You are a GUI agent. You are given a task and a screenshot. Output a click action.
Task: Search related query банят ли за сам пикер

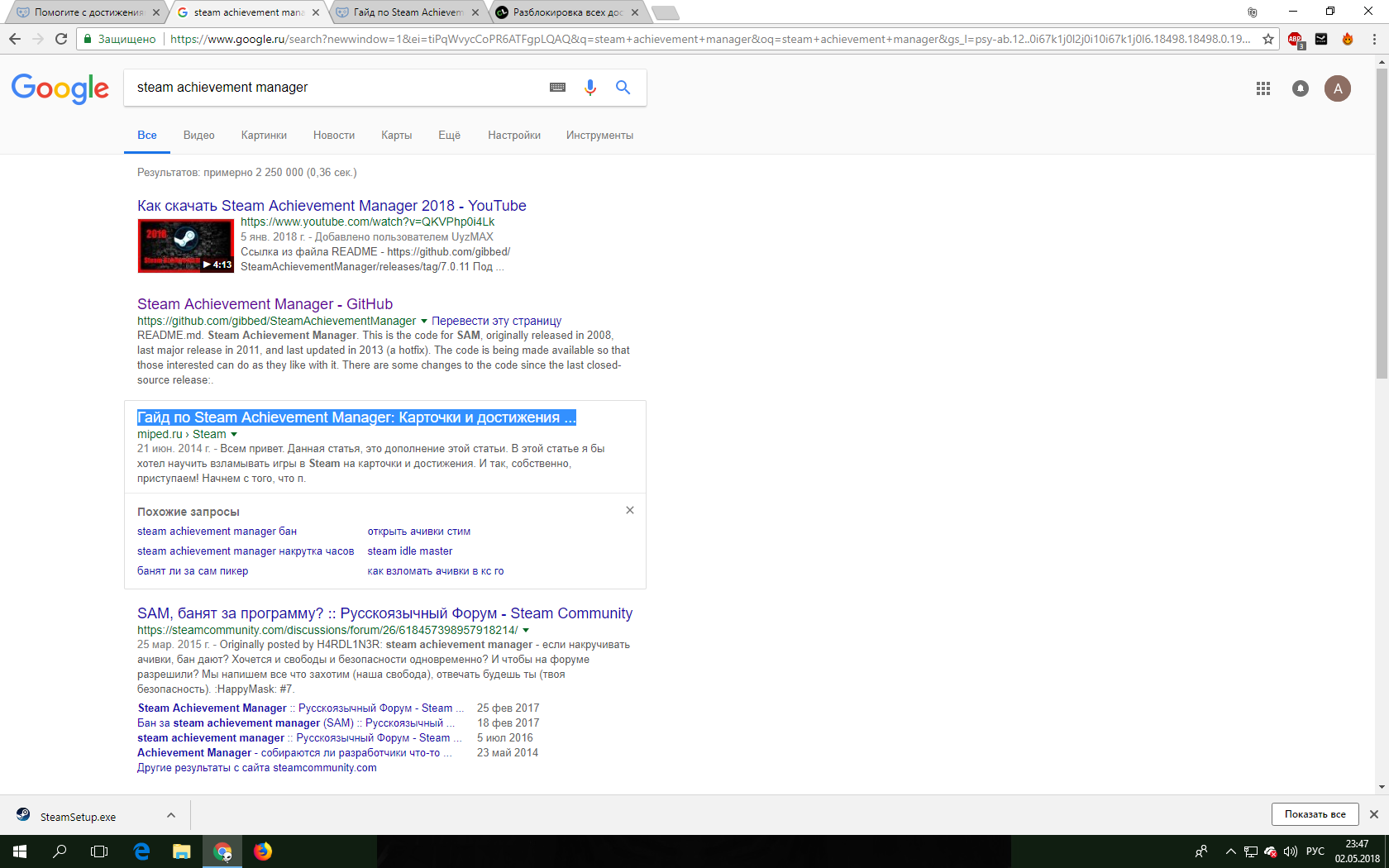tap(193, 571)
